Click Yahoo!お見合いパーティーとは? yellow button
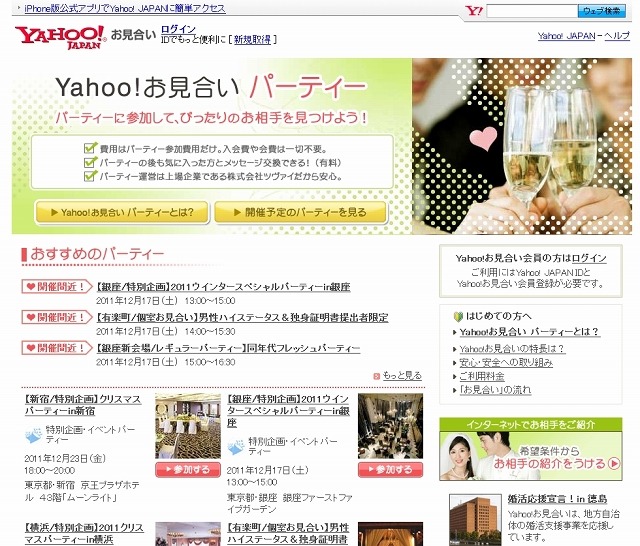 tap(122, 212)
